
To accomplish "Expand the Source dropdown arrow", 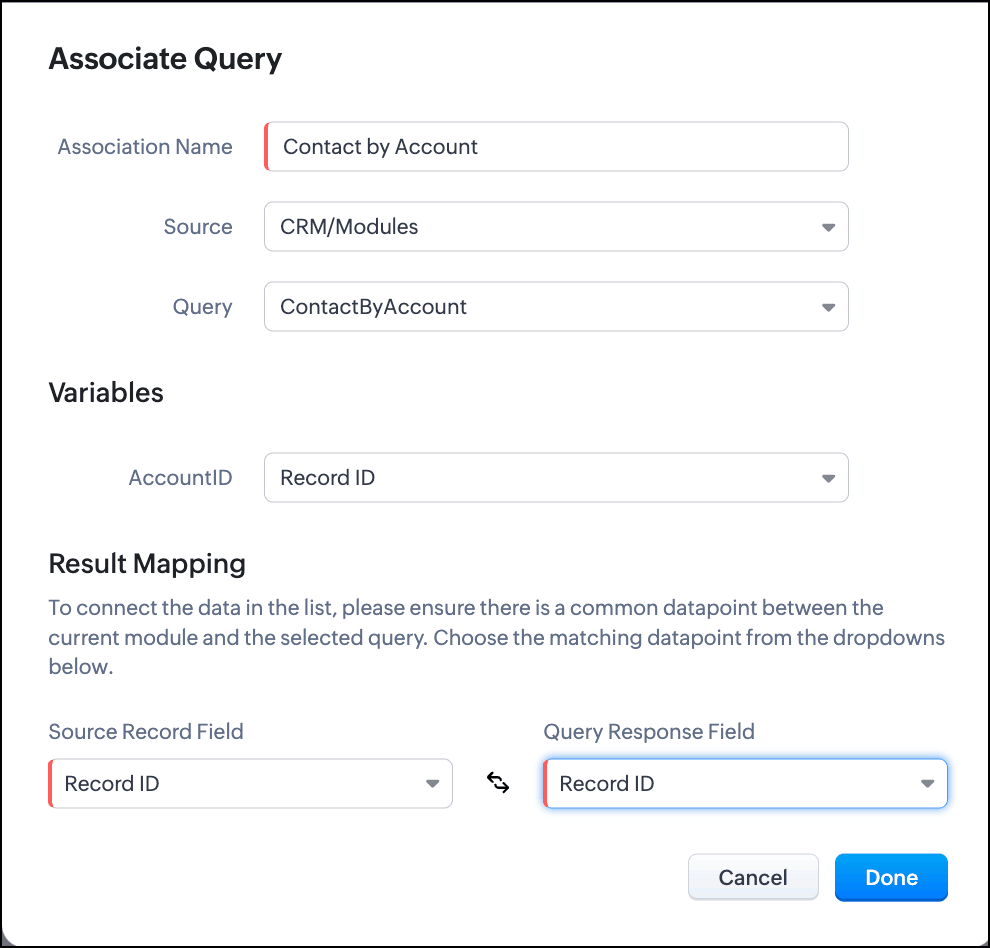I will [828, 227].
